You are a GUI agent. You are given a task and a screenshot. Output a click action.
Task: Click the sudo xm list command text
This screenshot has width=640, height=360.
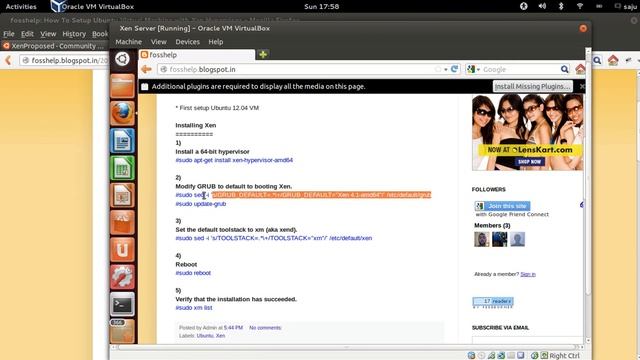coord(194,308)
